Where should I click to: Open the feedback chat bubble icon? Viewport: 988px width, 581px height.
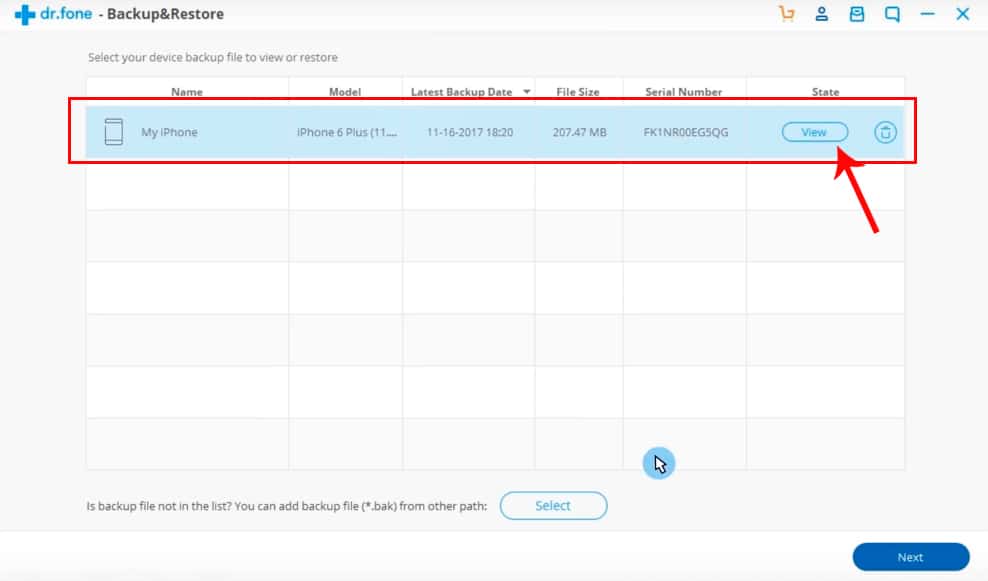tap(892, 14)
